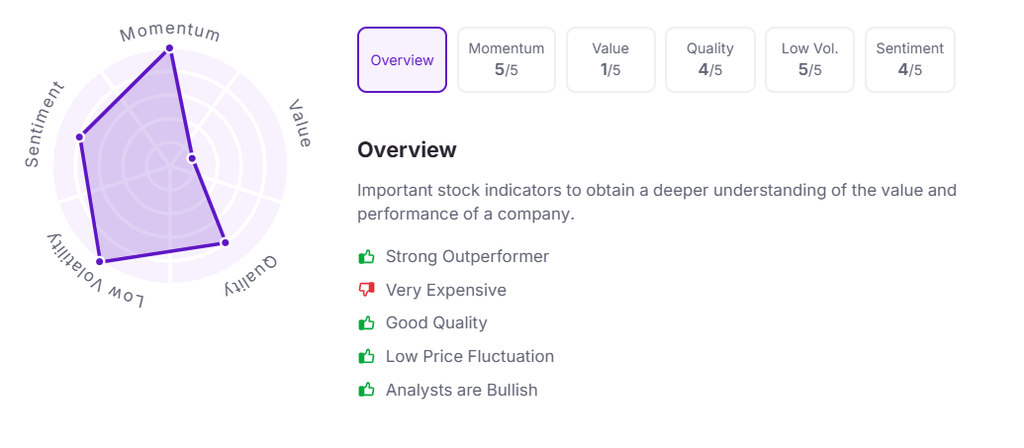Click thumbs-up icon beside Low Price Fluctuation
Viewport: 1024px width, 448px height.
366,357
